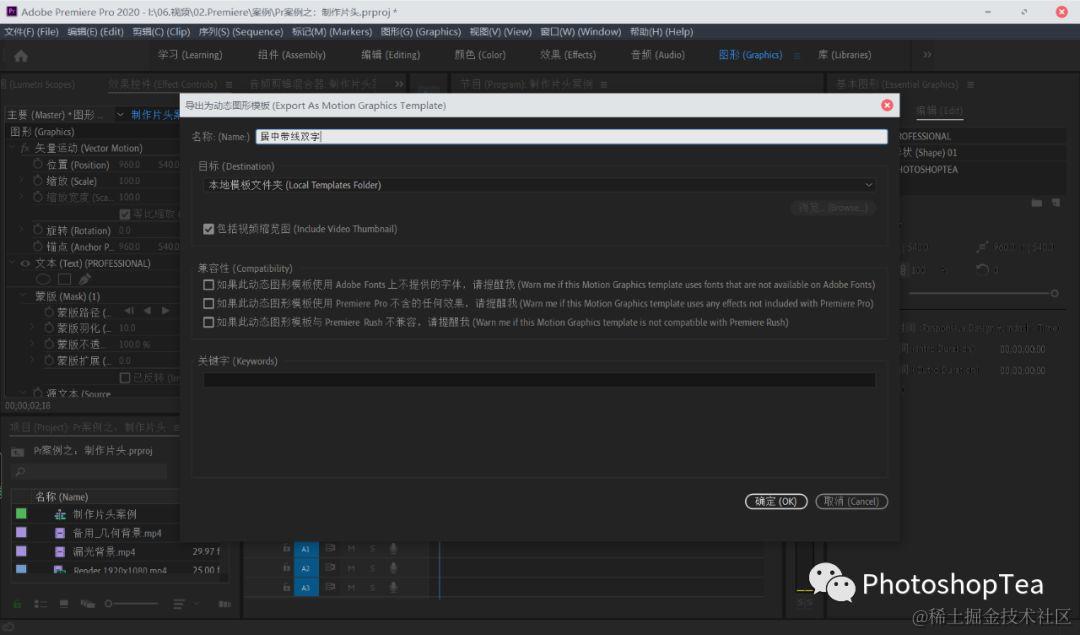Screen dimensions: 1080x635
Task: Toggle audio track A1 target button
Action: click(305, 549)
